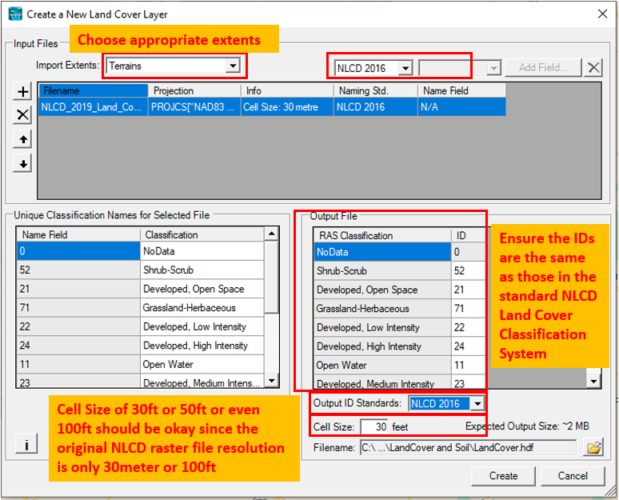This screenshot has height=500, width=619.
Task: Select the NLCD_2019_Land_Co file row
Action: click(x=92, y=105)
